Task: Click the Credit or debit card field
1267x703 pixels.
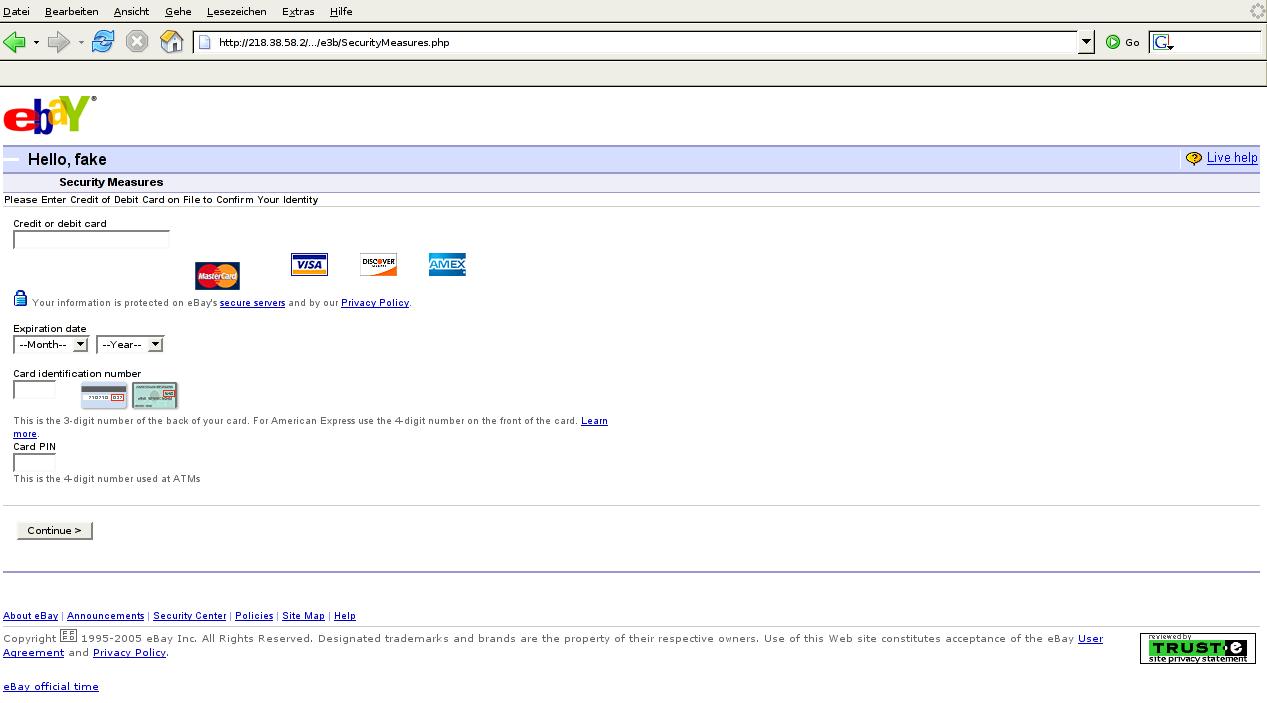Action: (x=91, y=239)
